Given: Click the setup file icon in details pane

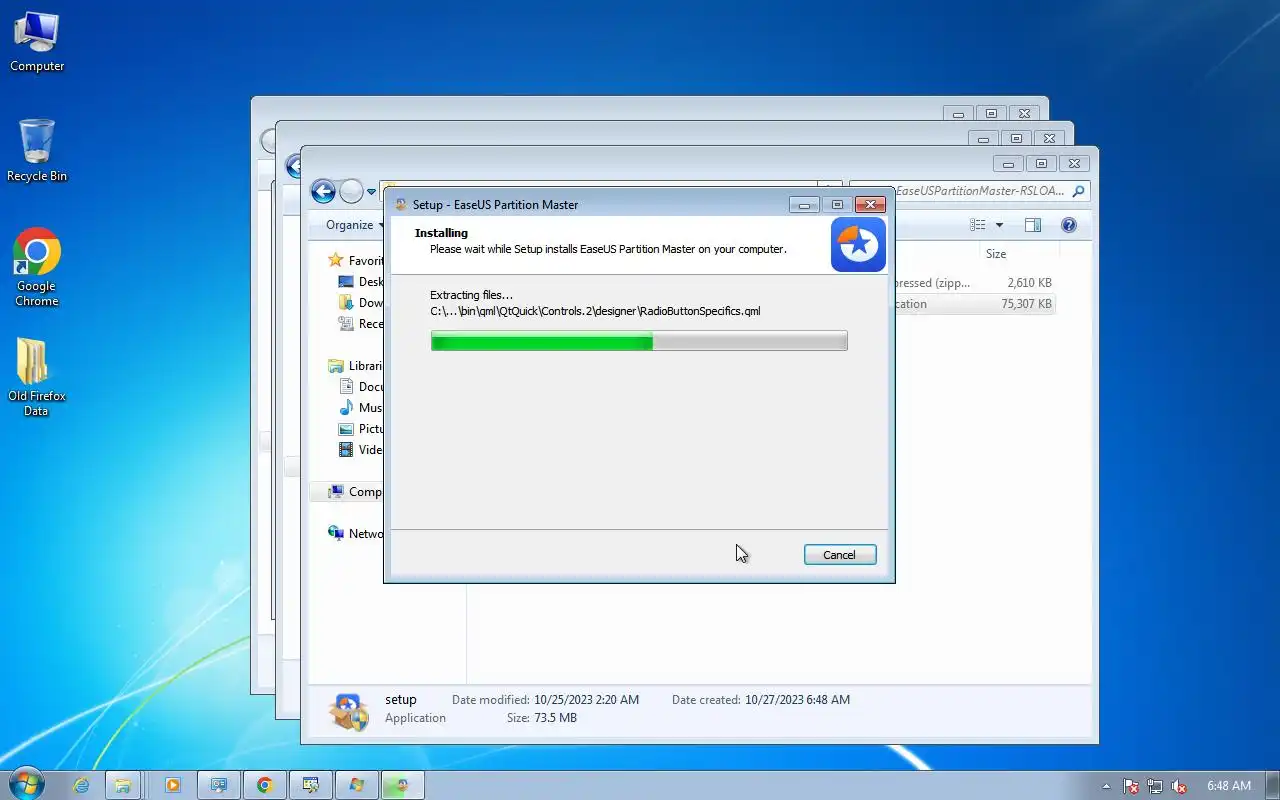Looking at the screenshot, I should pyautogui.click(x=349, y=711).
